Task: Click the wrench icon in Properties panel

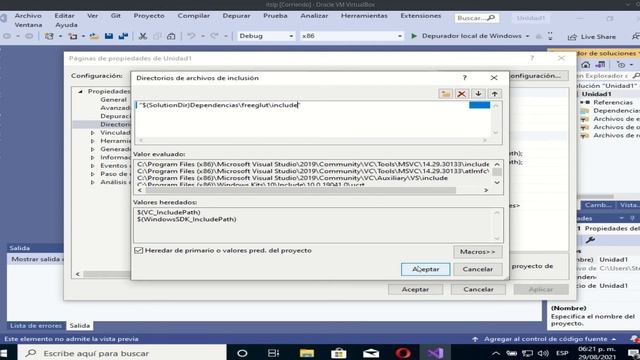Action: pos(590,240)
